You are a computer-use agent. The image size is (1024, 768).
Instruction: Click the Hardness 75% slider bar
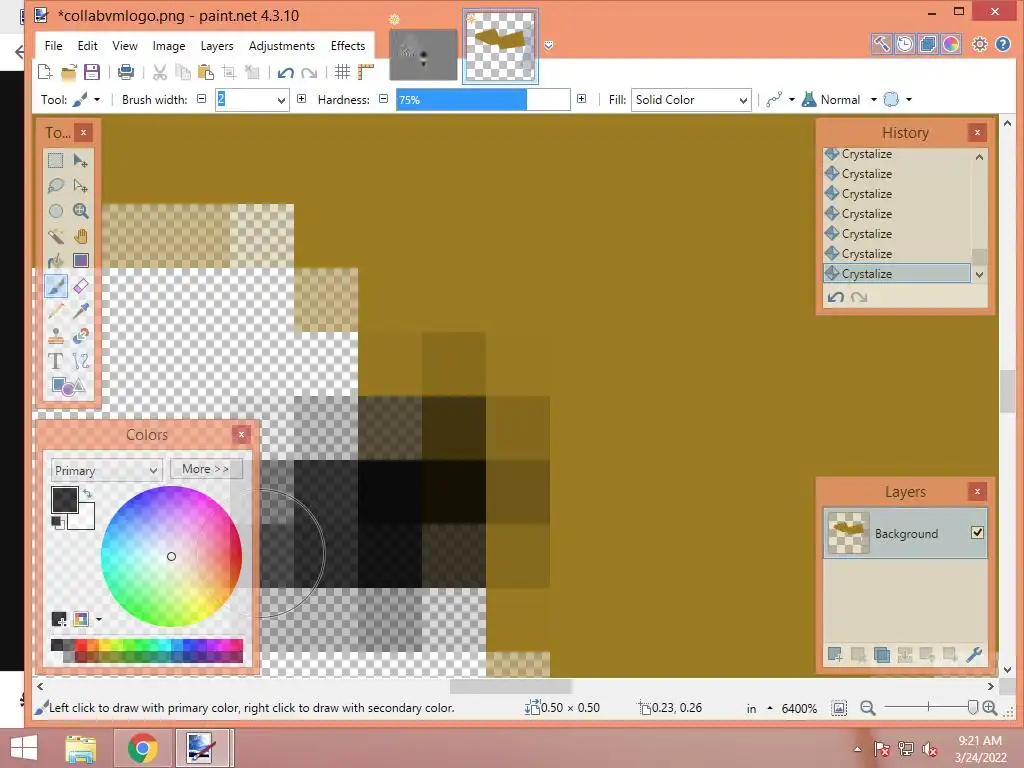pos(483,100)
